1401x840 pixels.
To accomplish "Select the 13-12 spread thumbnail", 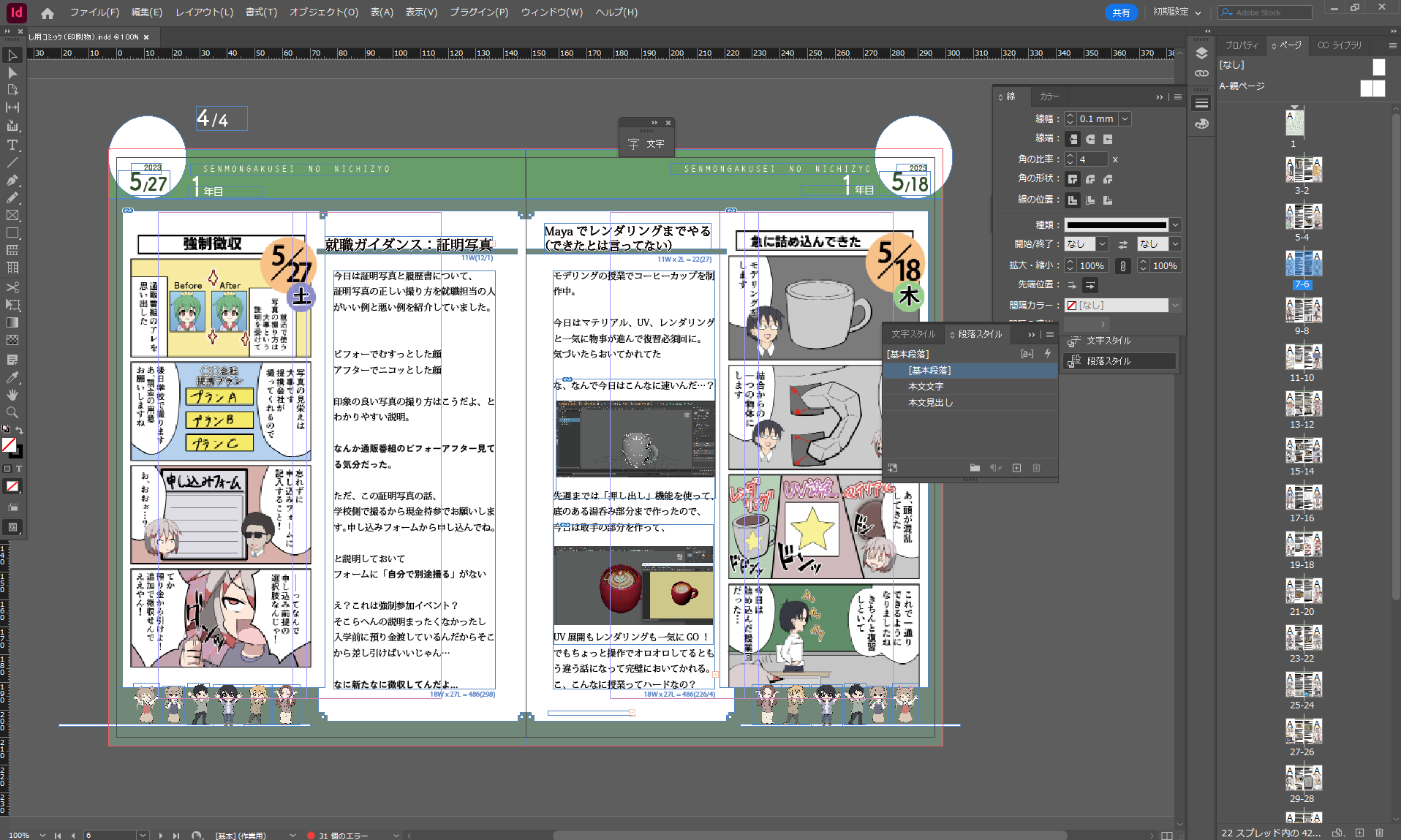I will [1302, 404].
